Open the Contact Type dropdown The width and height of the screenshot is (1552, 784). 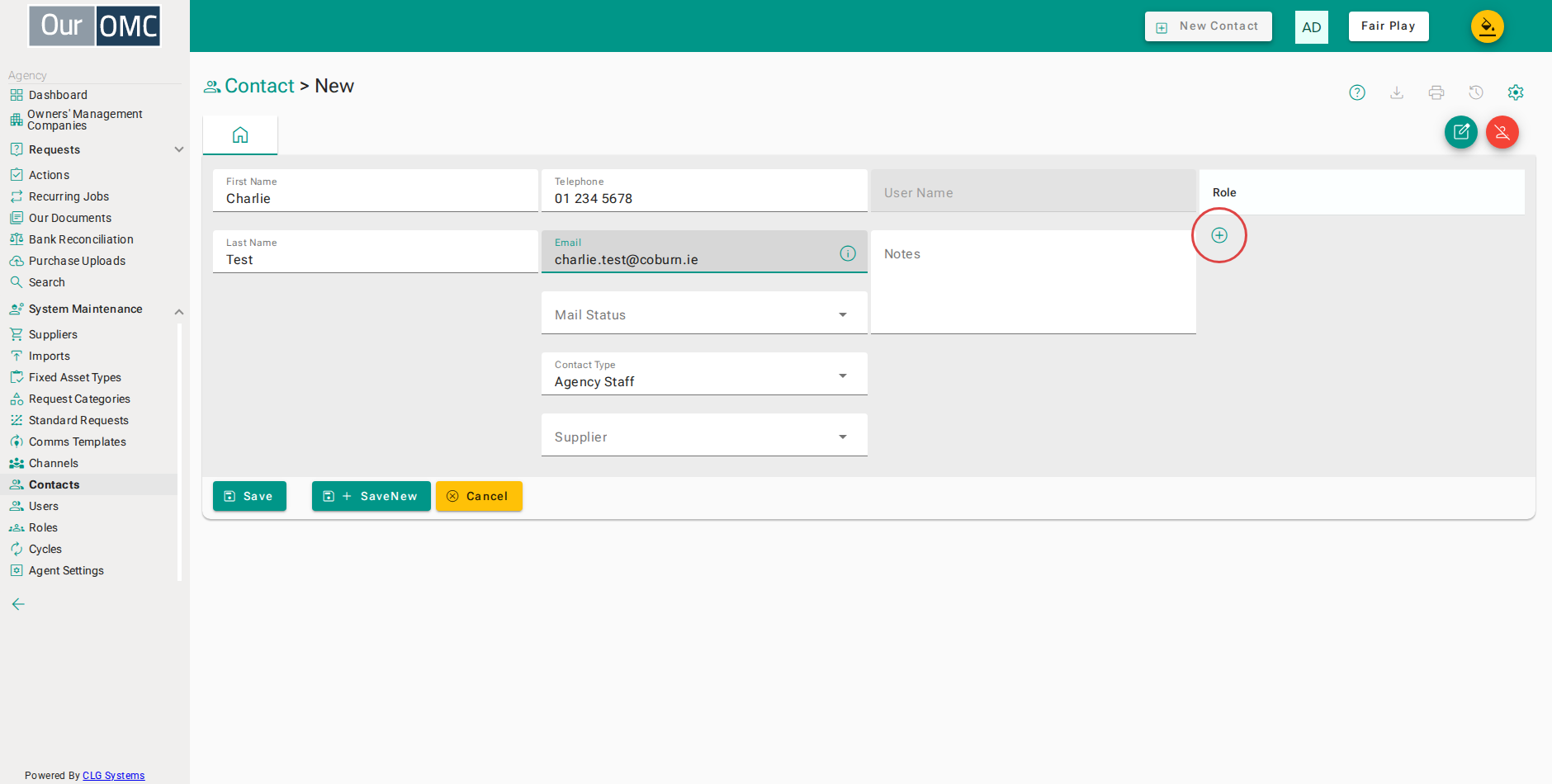click(704, 374)
